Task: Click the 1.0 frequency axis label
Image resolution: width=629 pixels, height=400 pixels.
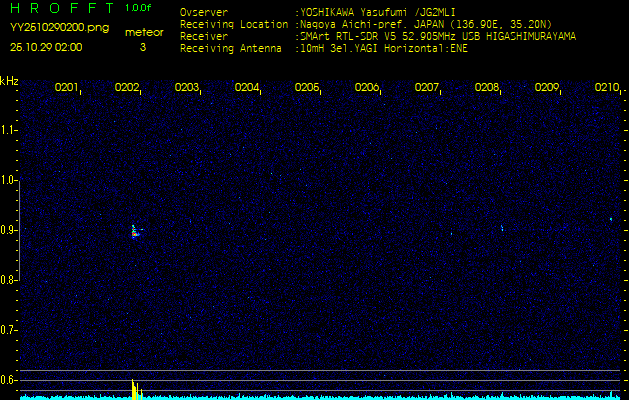Action: pos(8,180)
